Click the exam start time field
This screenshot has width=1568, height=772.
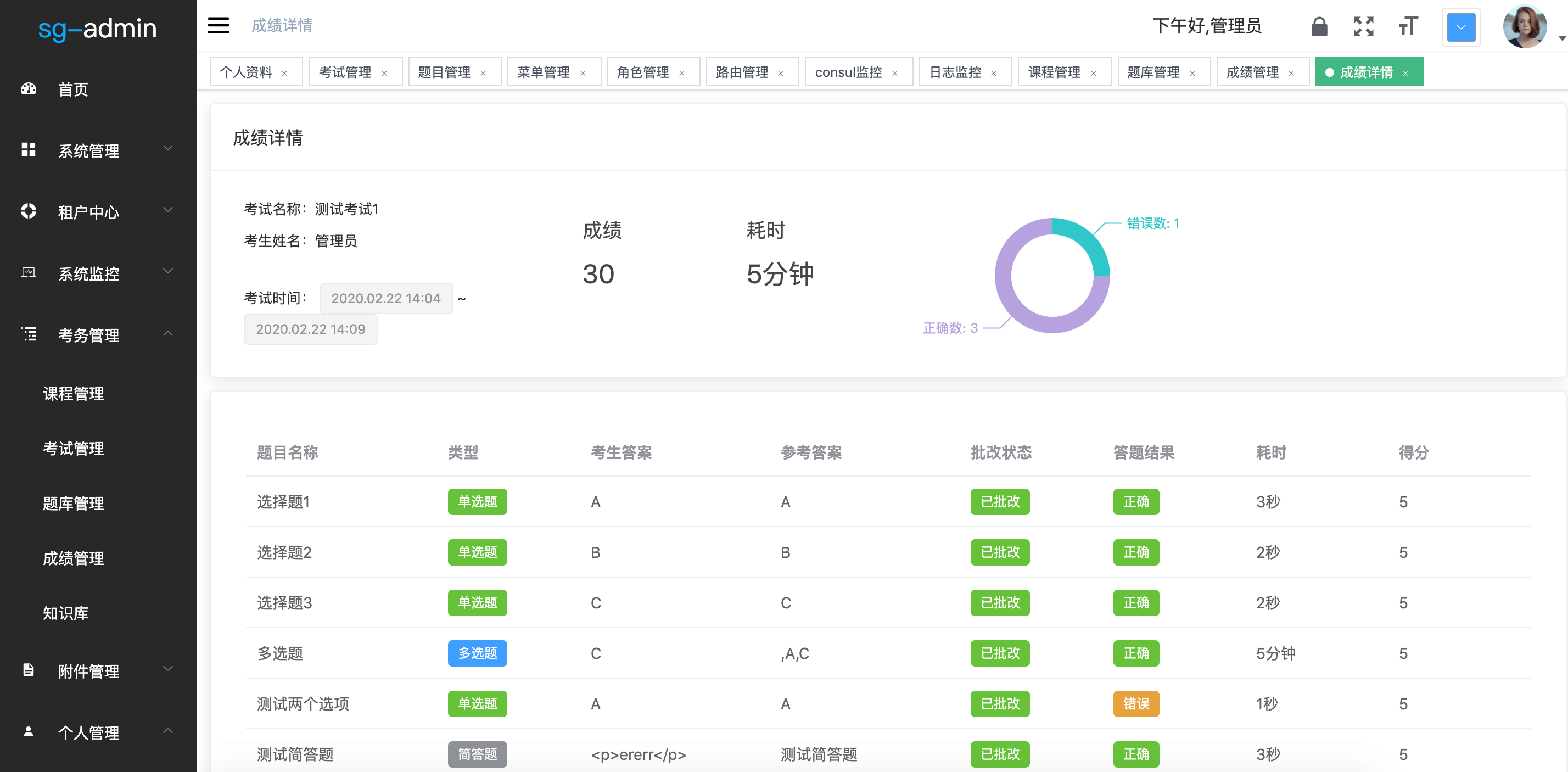pos(386,298)
